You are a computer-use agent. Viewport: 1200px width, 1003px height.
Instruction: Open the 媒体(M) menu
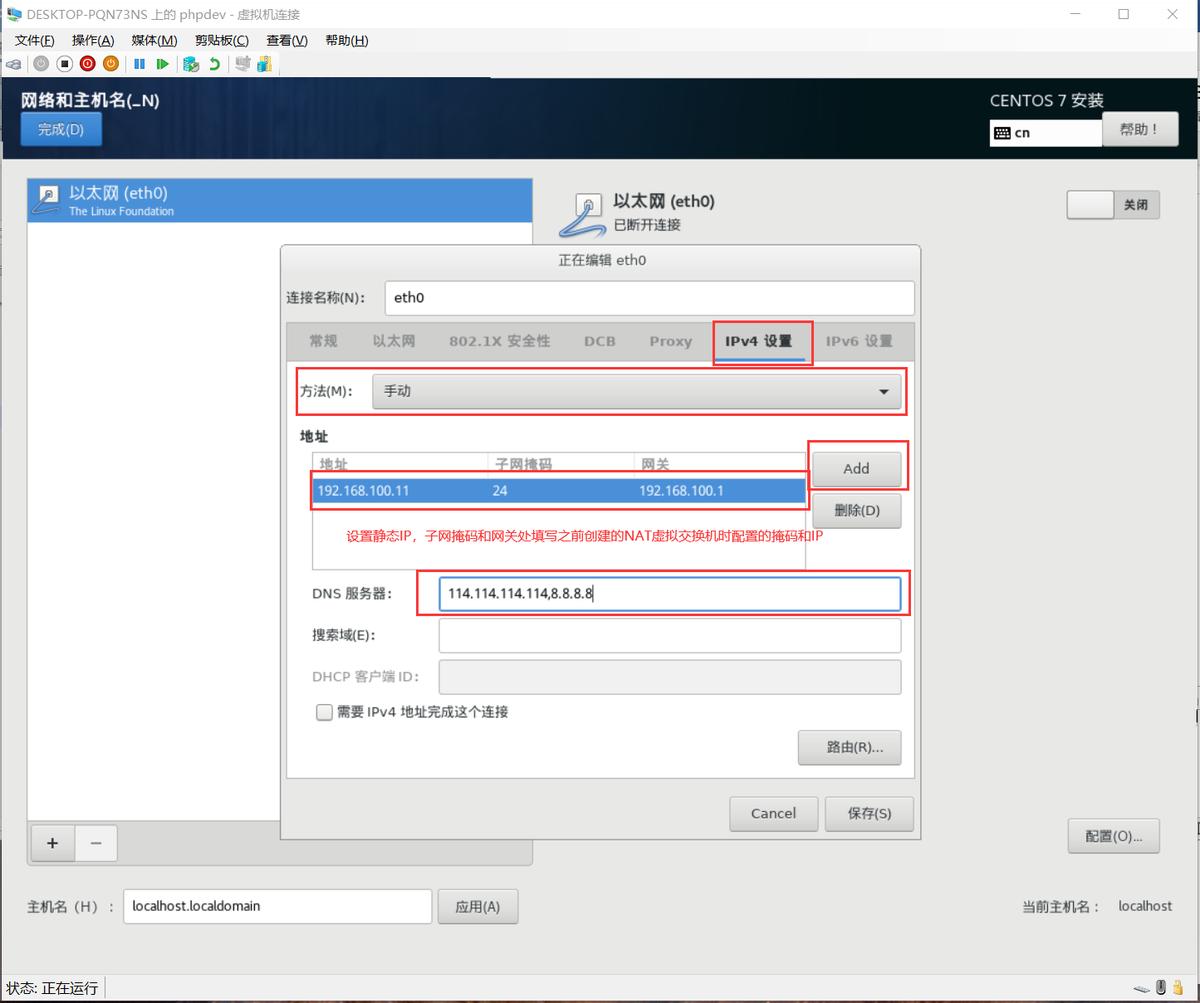[152, 40]
